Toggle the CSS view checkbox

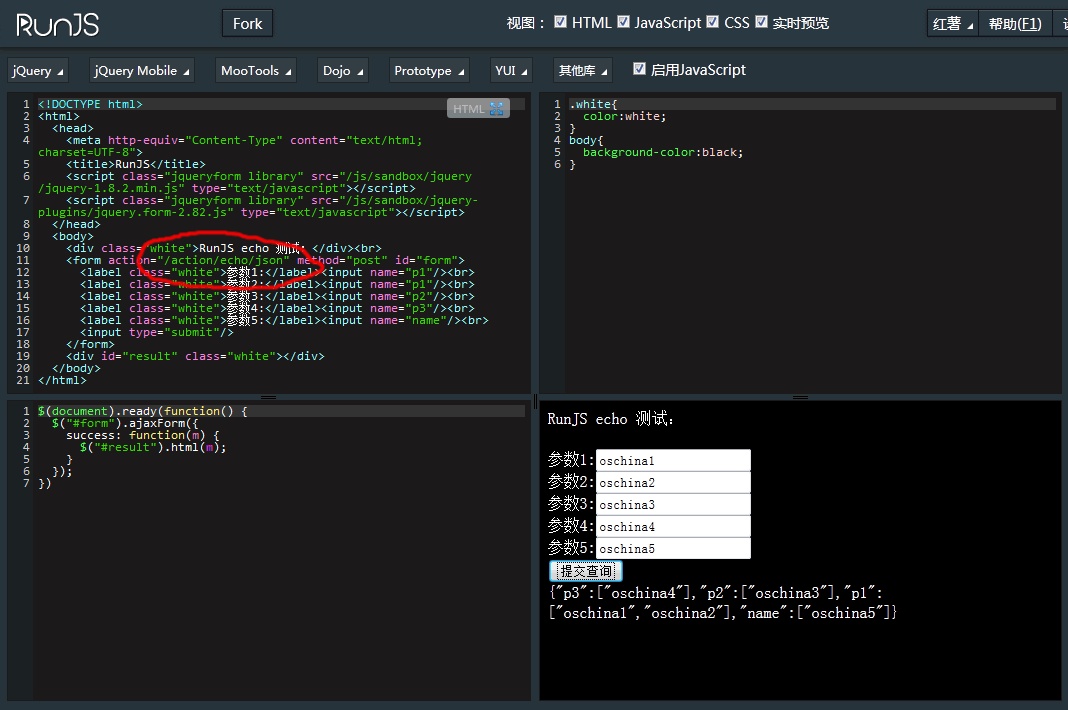[x=712, y=22]
